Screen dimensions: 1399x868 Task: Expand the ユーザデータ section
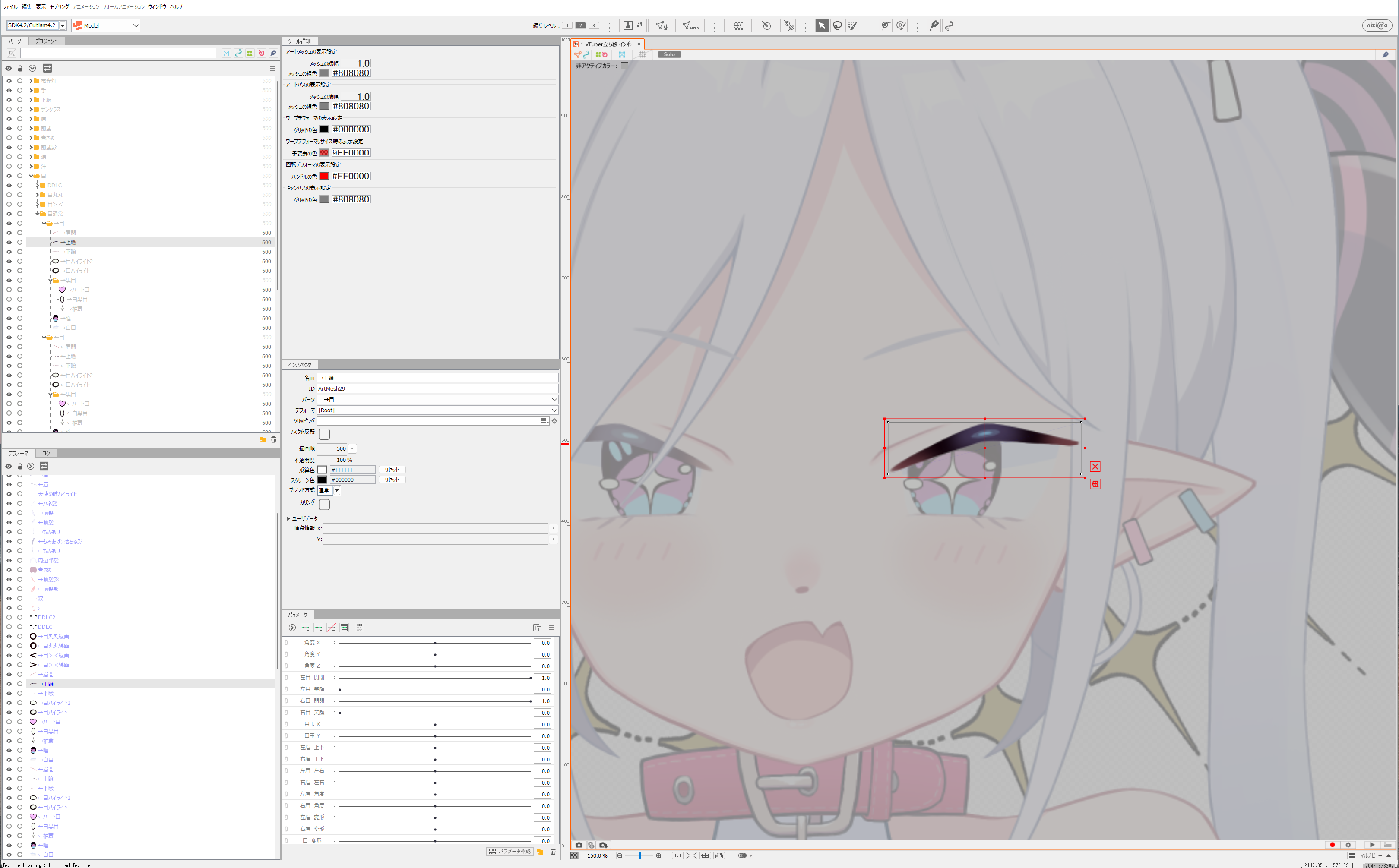pos(289,518)
